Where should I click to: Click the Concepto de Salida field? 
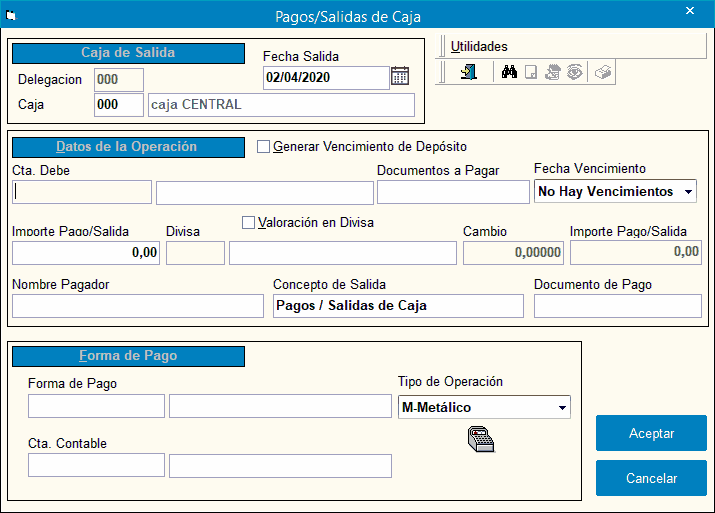(398, 306)
